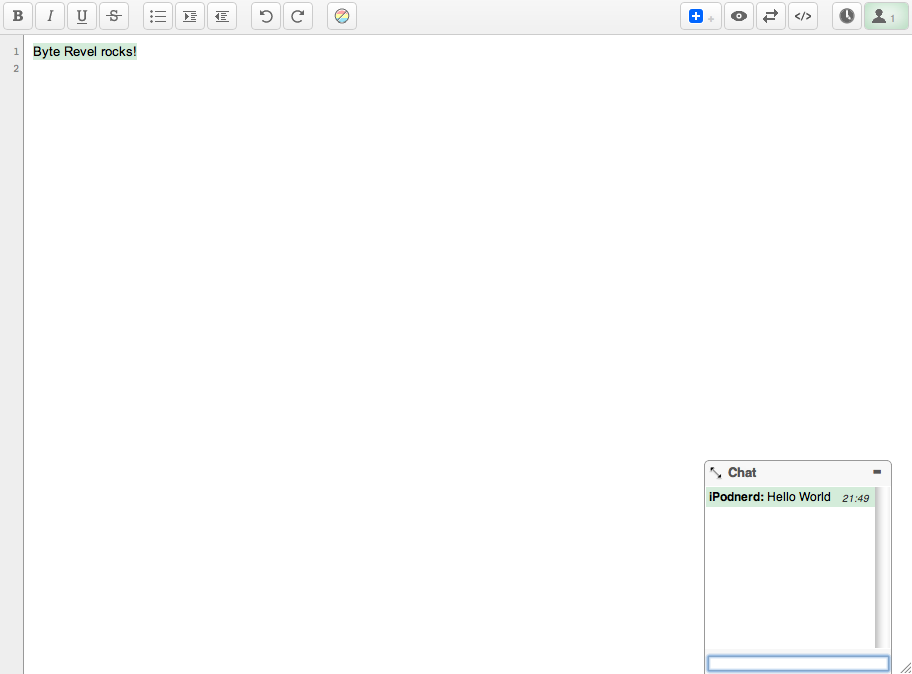Toggle strikethrough formatting
912x674 pixels.
click(x=114, y=16)
